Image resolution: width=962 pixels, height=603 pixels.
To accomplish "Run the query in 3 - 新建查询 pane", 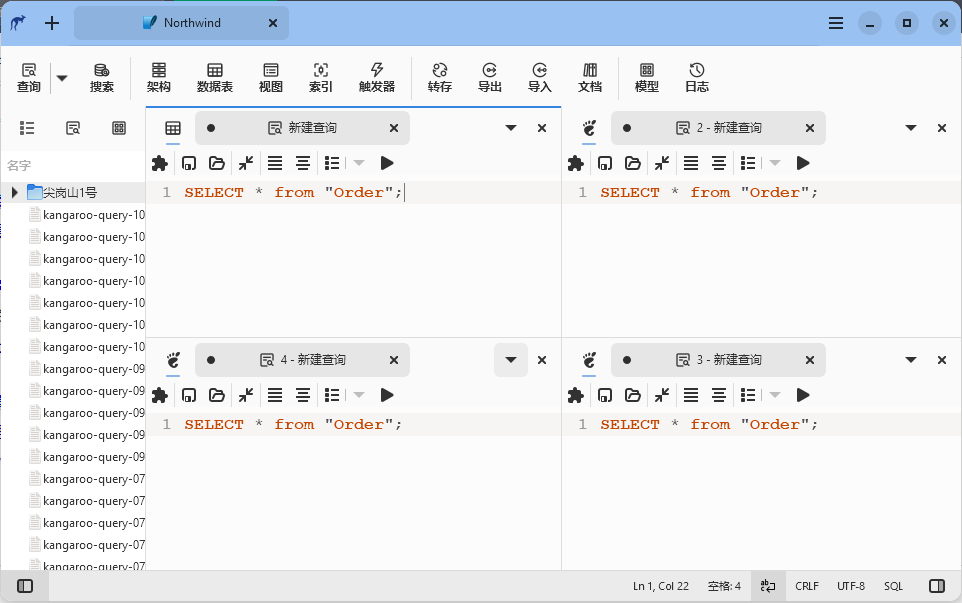I will [x=803, y=395].
